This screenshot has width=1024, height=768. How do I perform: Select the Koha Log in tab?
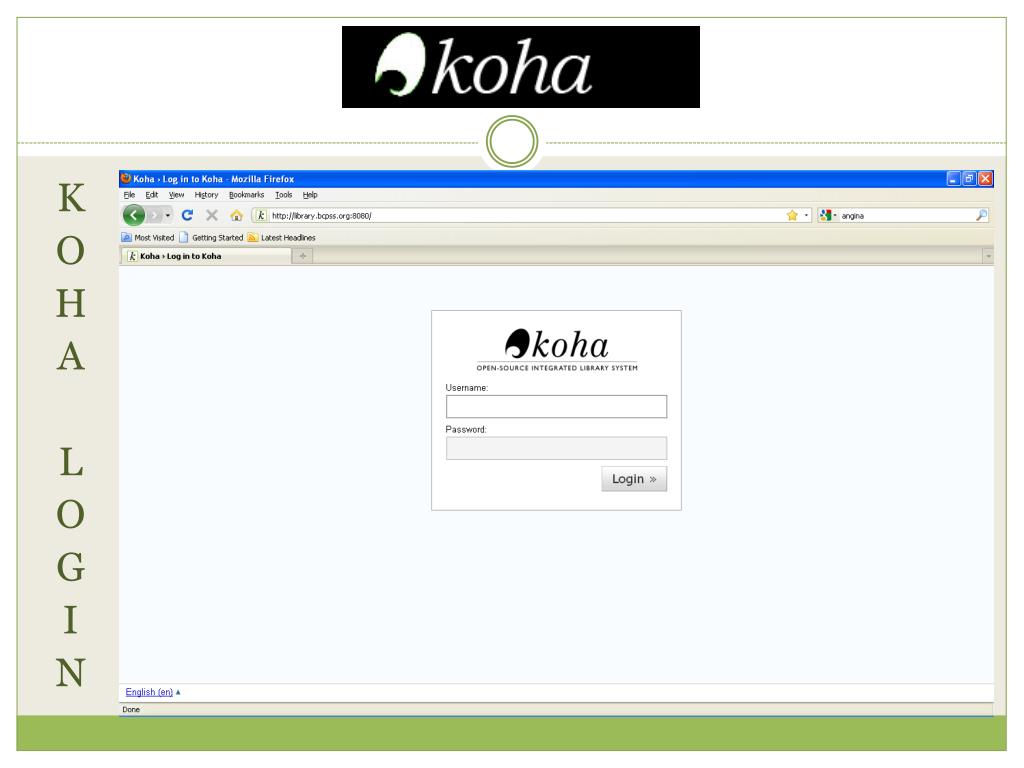[180, 257]
